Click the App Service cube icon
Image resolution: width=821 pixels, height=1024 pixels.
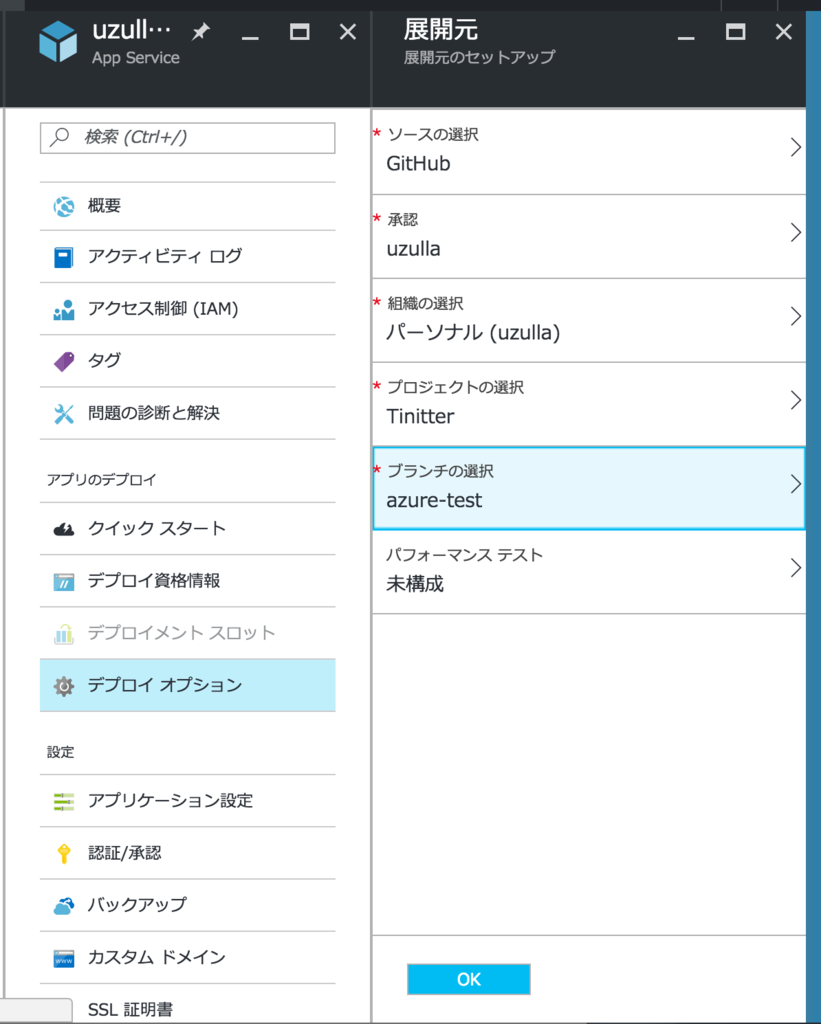(58, 41)
